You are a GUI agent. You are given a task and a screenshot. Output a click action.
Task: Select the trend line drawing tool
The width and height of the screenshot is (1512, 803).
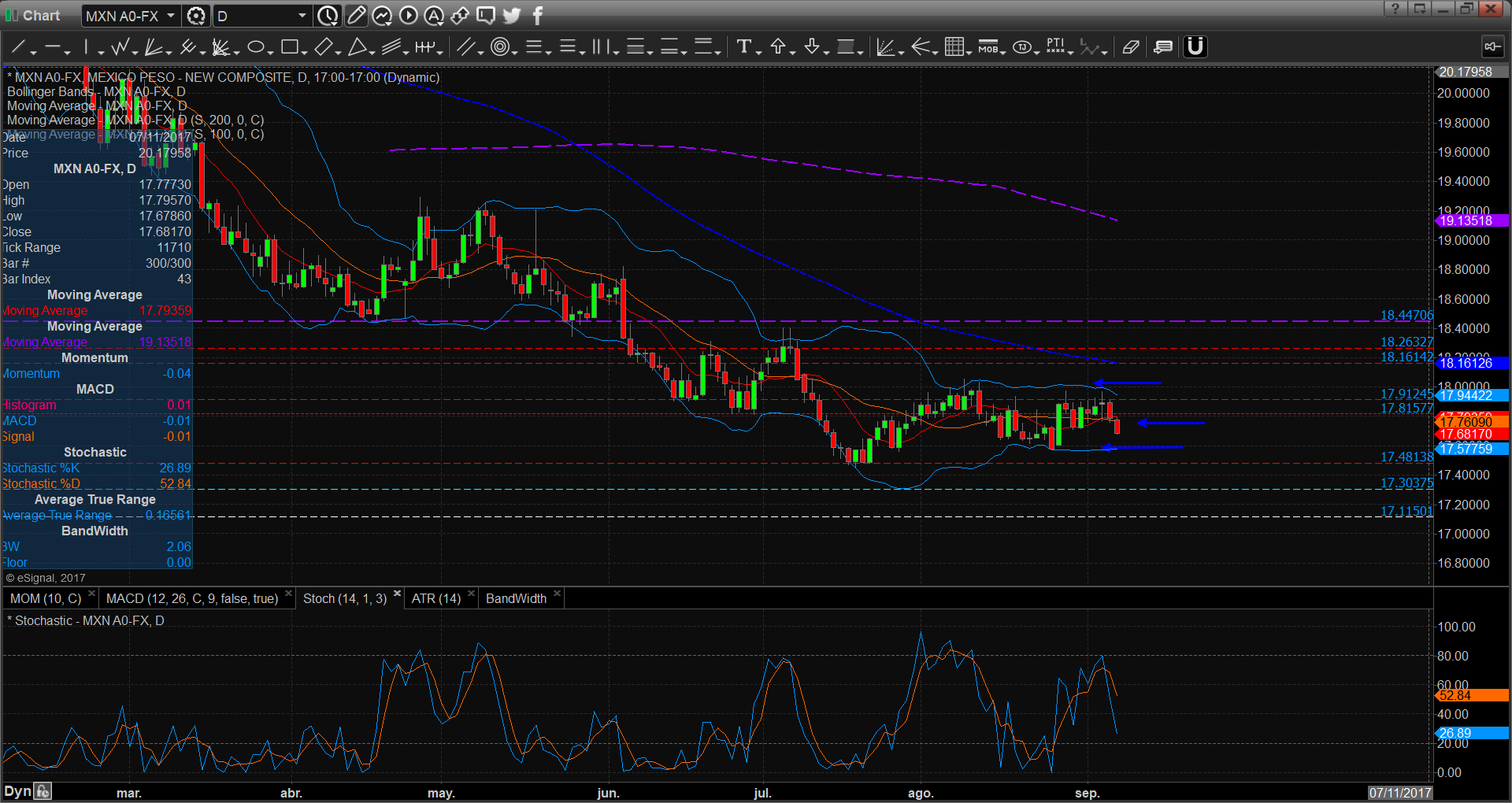coord(19,46)
